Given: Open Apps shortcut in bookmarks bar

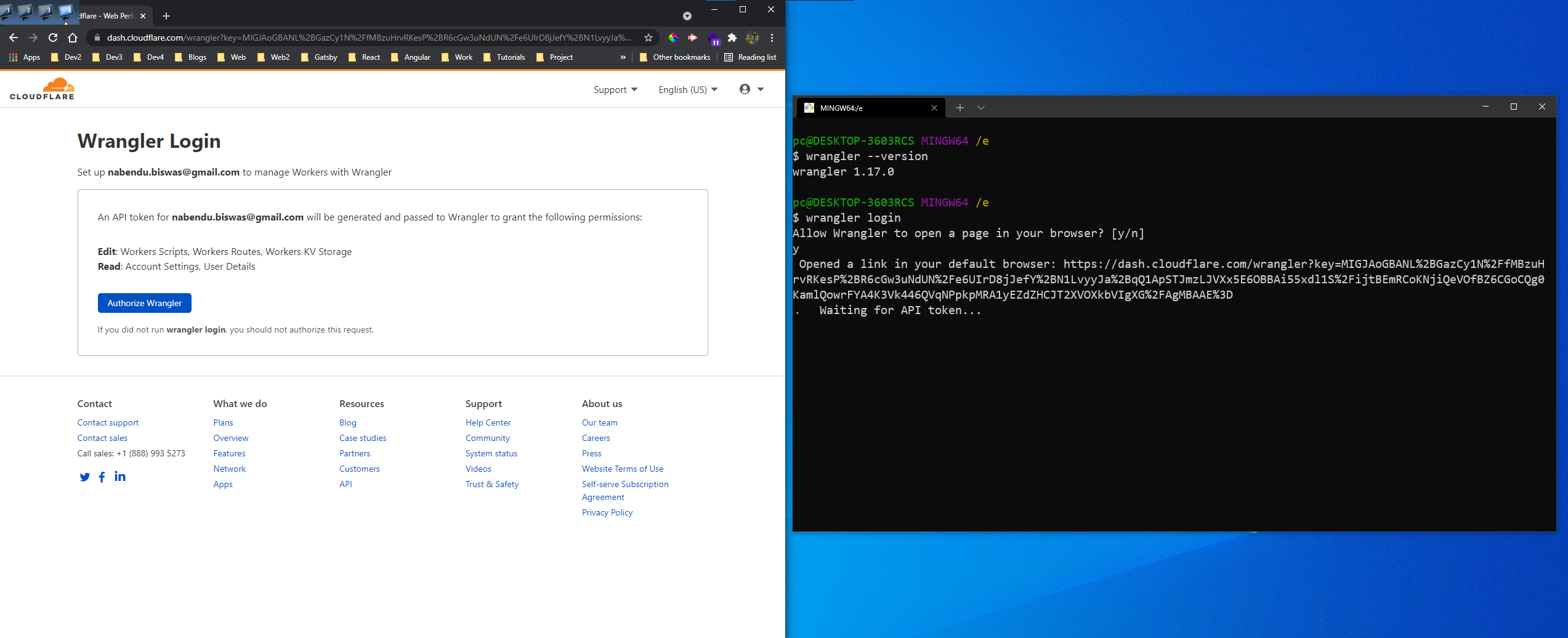Looking at the screenshot, I should coord(25,57).
